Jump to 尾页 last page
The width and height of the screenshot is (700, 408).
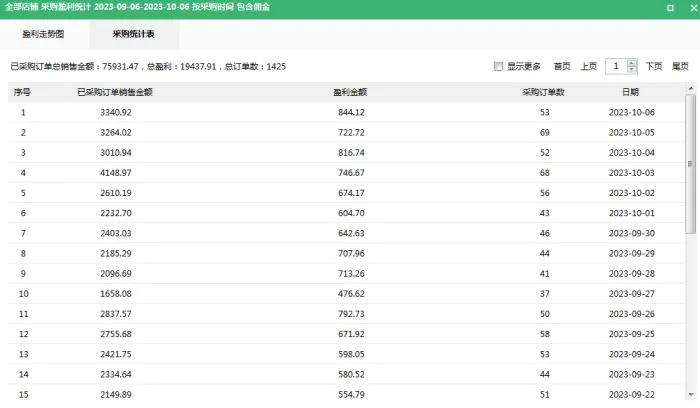click(x=680, y=67)
